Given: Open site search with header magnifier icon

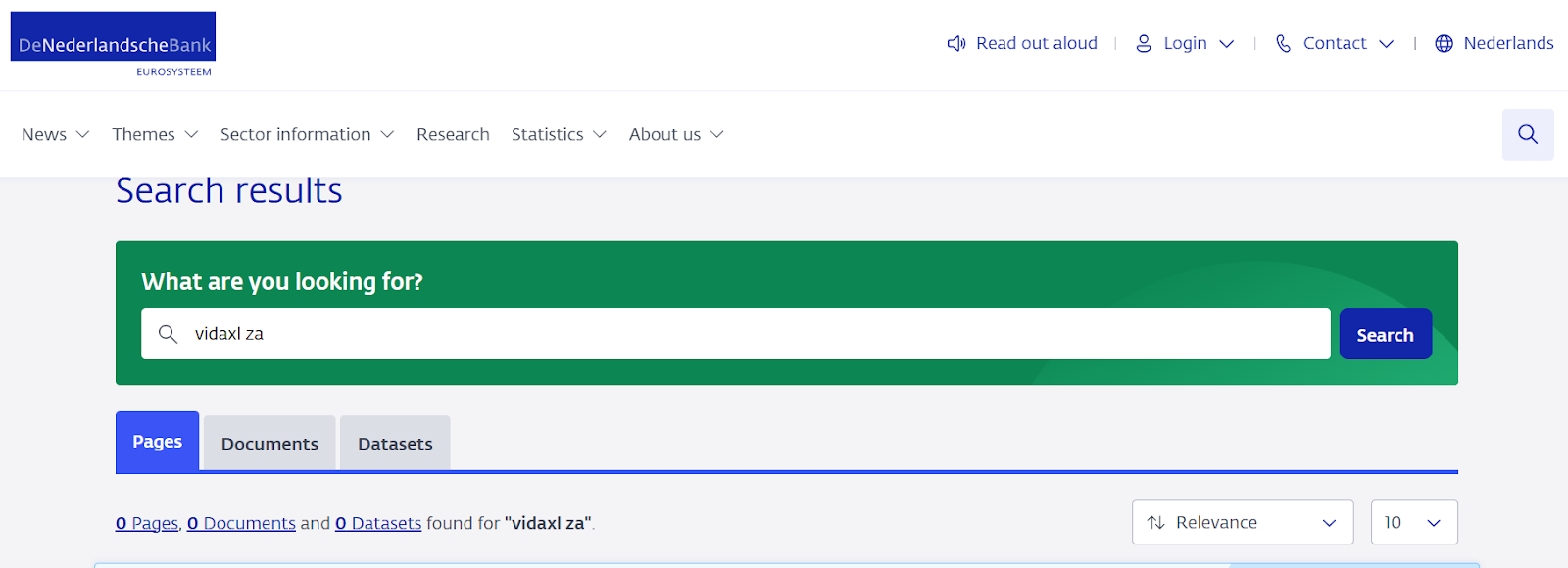Looking at the screenshot, I should click(1528, 134).
